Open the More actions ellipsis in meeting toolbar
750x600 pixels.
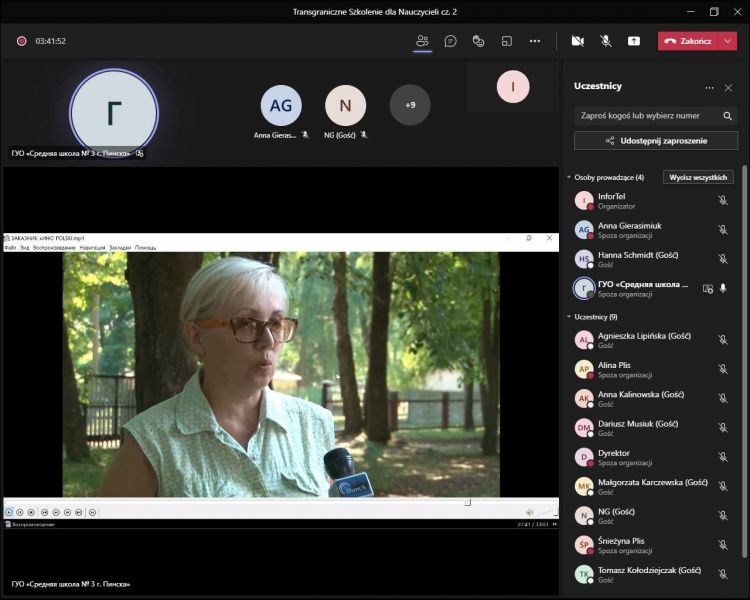(535, 41)
